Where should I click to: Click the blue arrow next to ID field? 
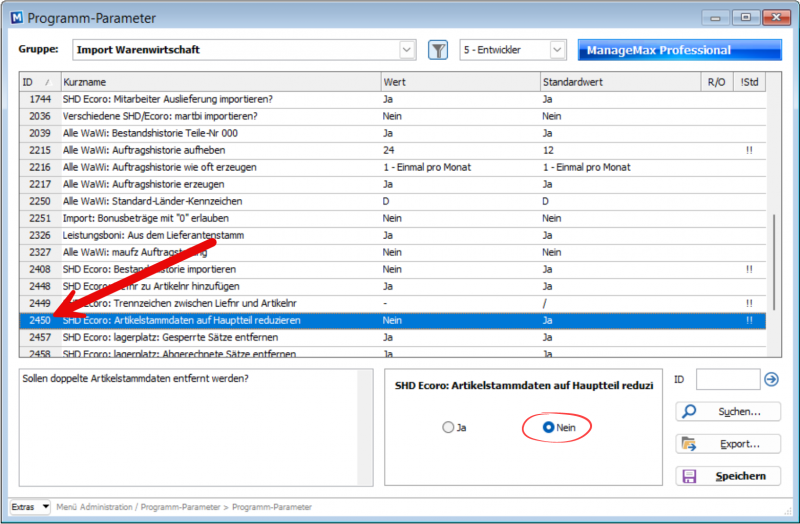pos(771,379)
